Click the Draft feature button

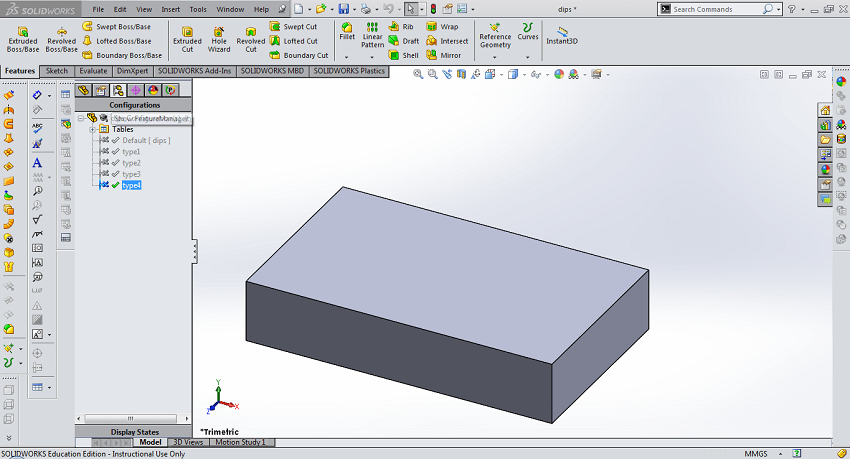pos(403,41)
